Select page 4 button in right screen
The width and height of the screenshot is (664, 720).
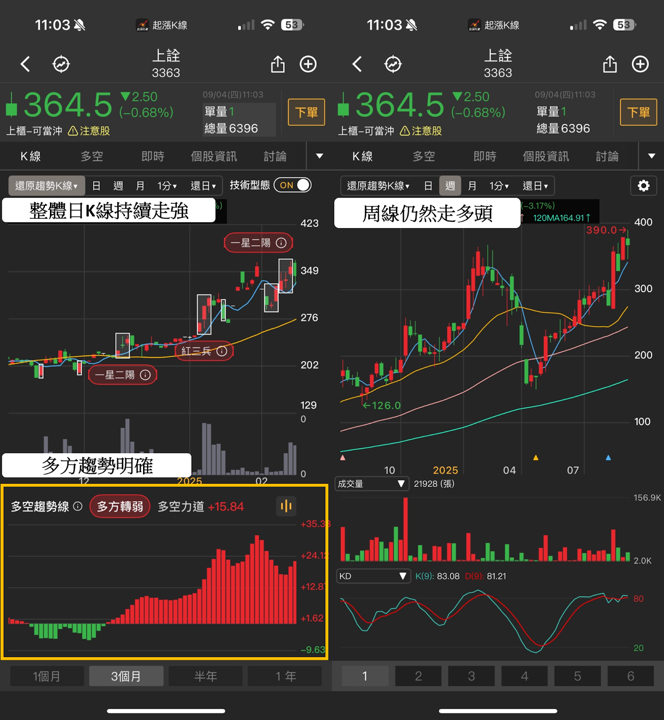[524, 676]
